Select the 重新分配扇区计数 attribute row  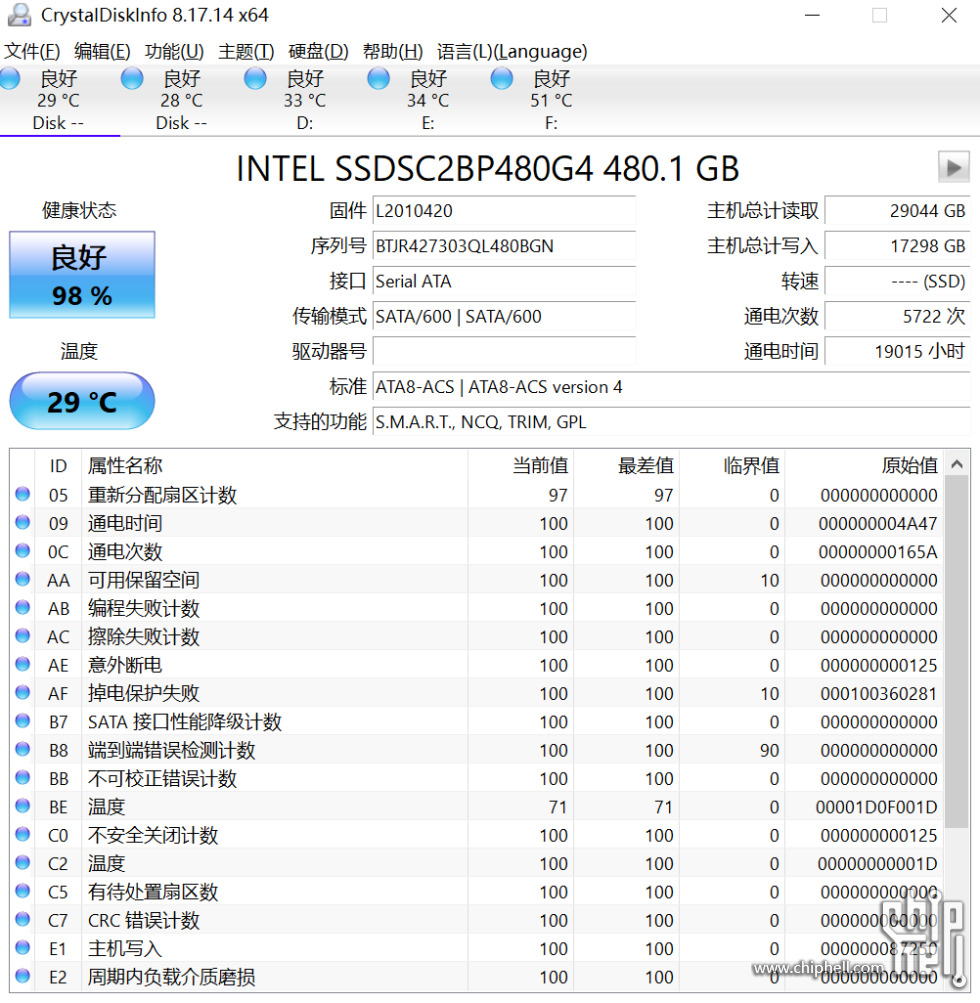pos(477,494)
